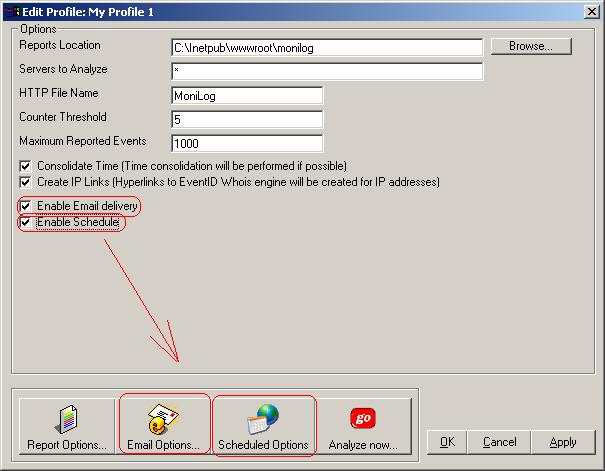The height and width of the screenshot is (471, 605).
Task: Toggle Create IP Links checkbox
Action: (x=26, y=183)
